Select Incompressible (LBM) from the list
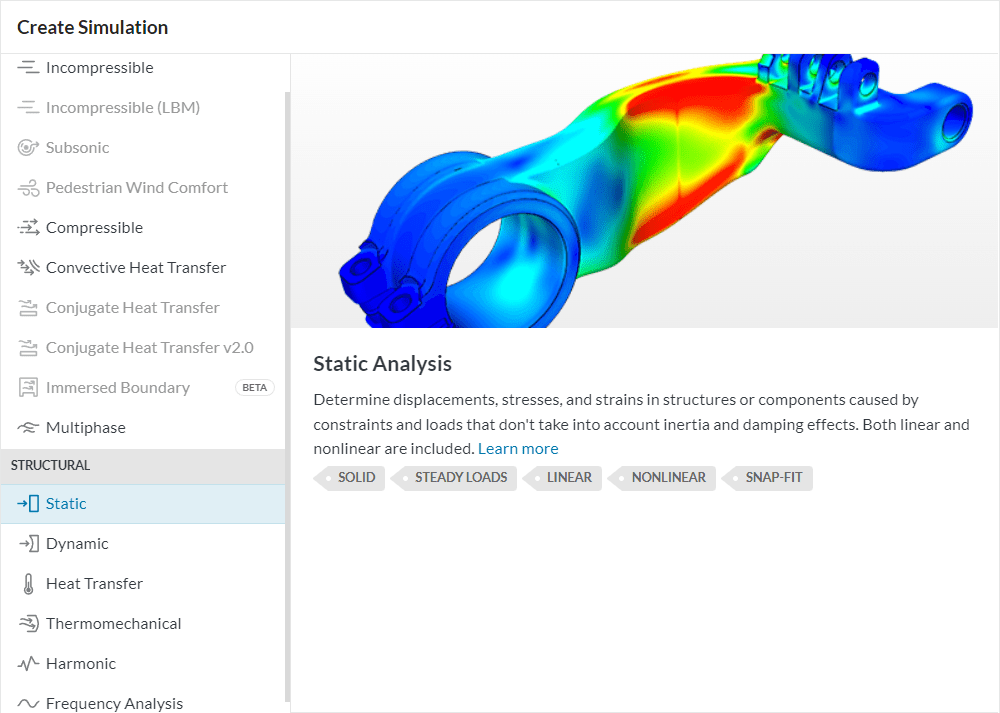The image size is (1000, 713). point(122,107)
